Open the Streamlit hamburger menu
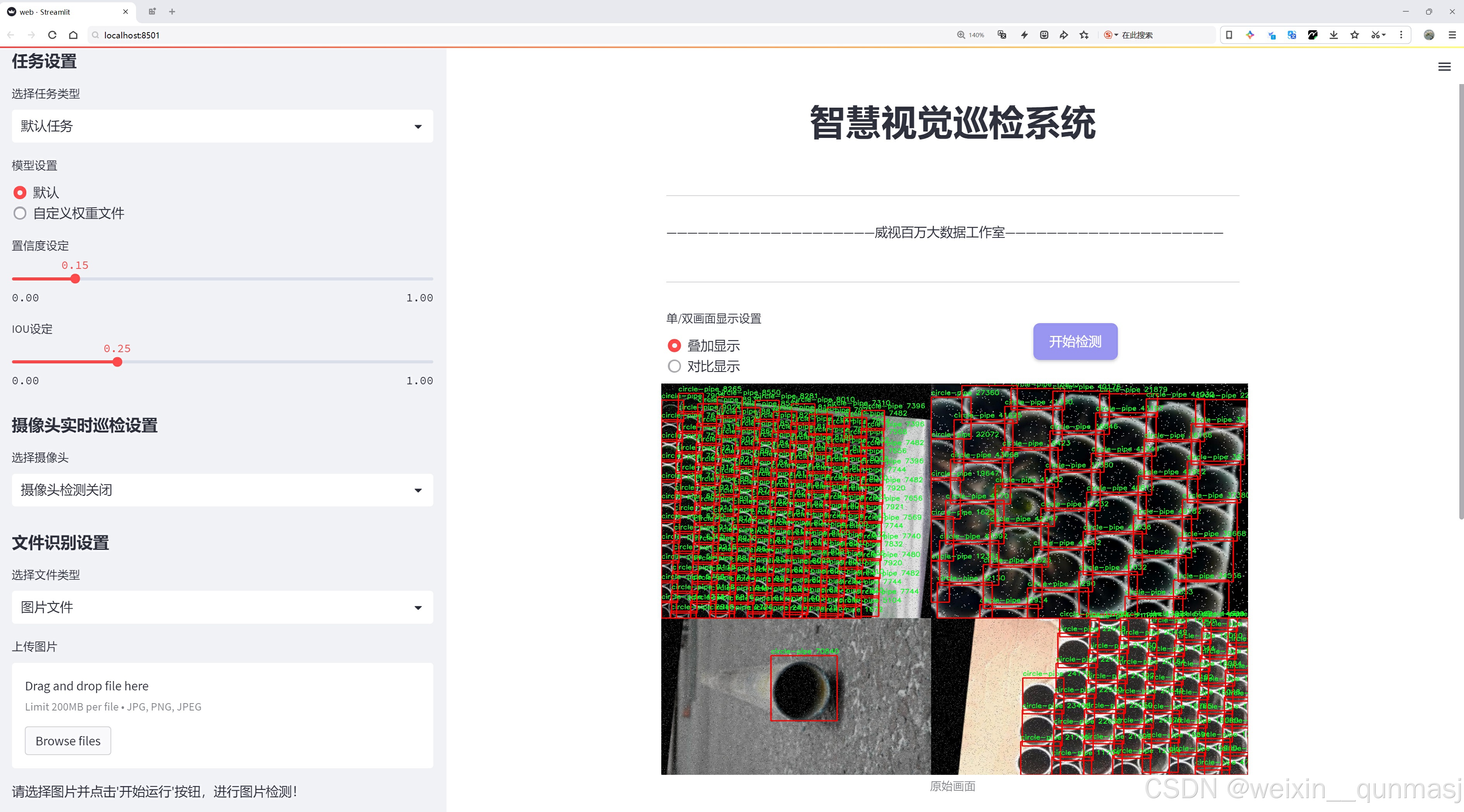This screenshot has width=1464, height=812. [x=1444, y=67]
